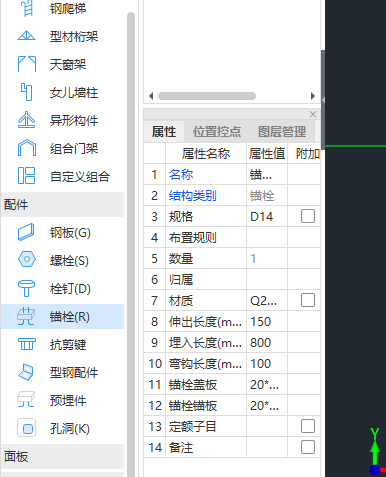The height and width of the screenshot is (477, 386).
Task: Click the horizontal scrollbar left arrow
Action: pos(151,96)
